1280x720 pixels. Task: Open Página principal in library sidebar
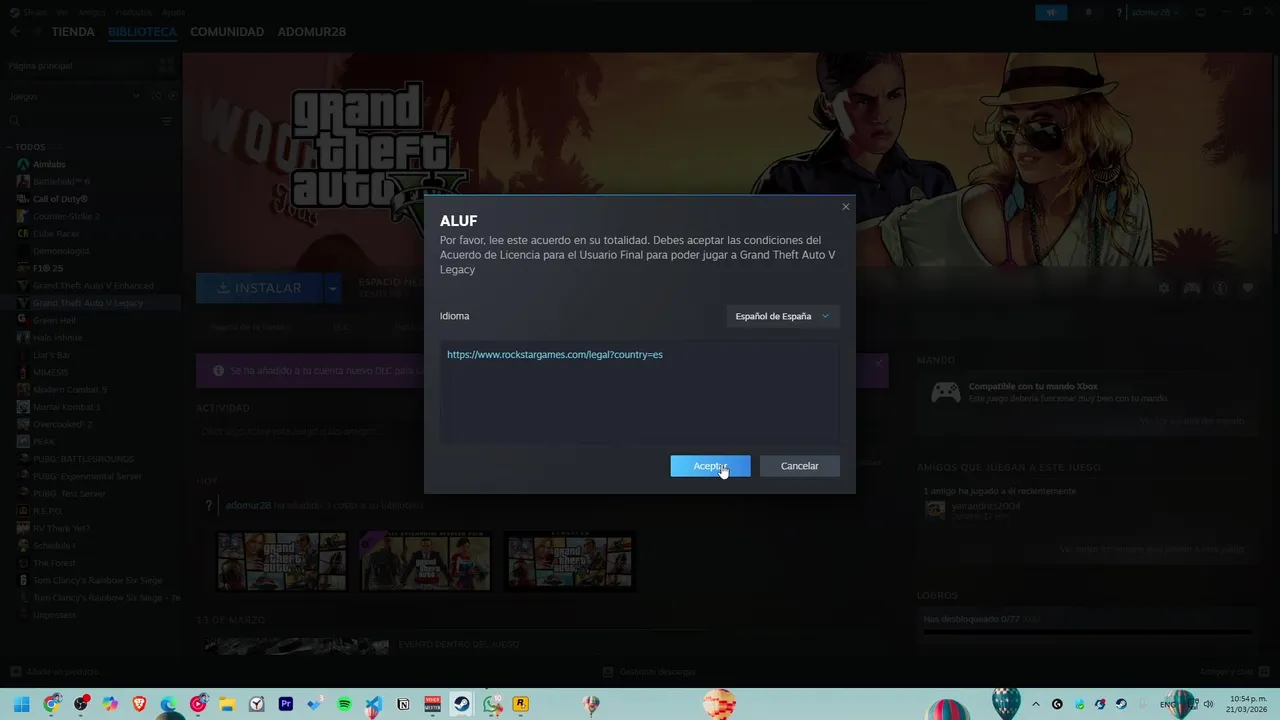[40, 65]
